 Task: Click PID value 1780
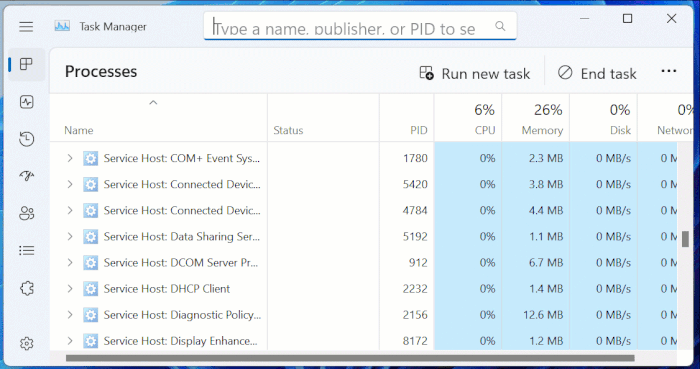click(415, 158)
